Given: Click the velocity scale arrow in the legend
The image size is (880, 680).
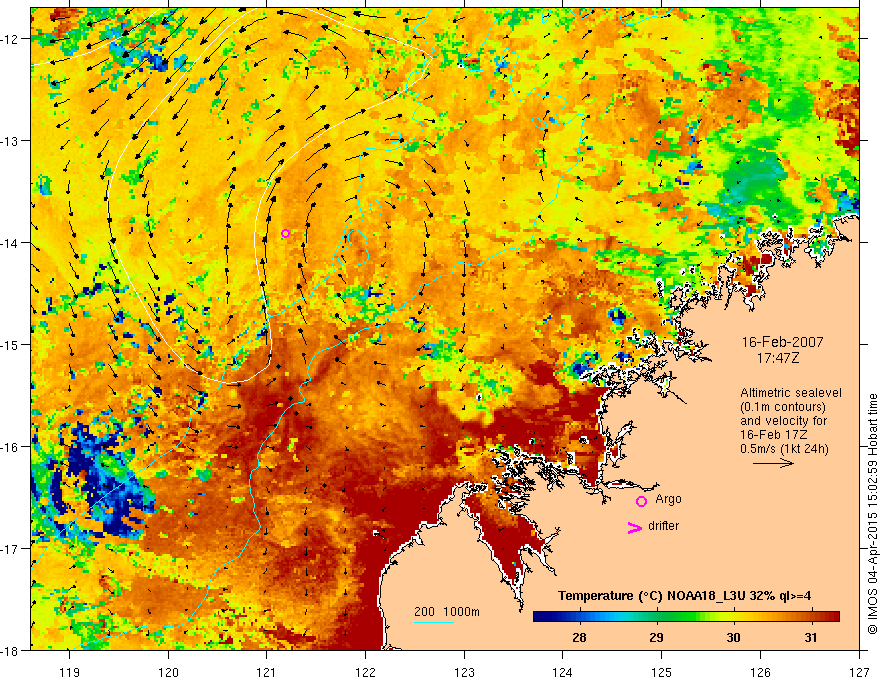Looking at the screenshot, I should click(x=773, y=463).
